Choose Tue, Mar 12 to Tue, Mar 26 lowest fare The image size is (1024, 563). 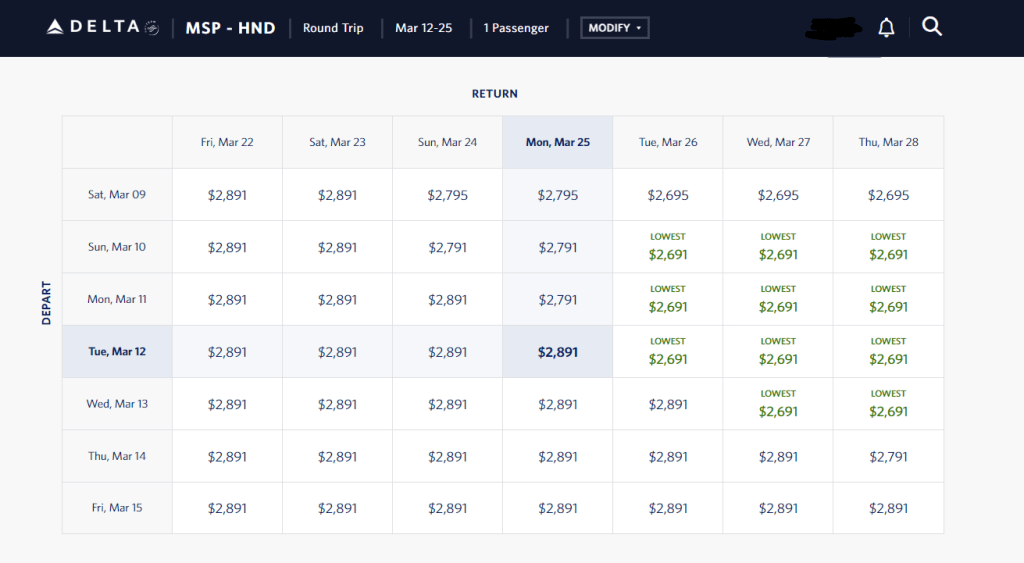668,352
